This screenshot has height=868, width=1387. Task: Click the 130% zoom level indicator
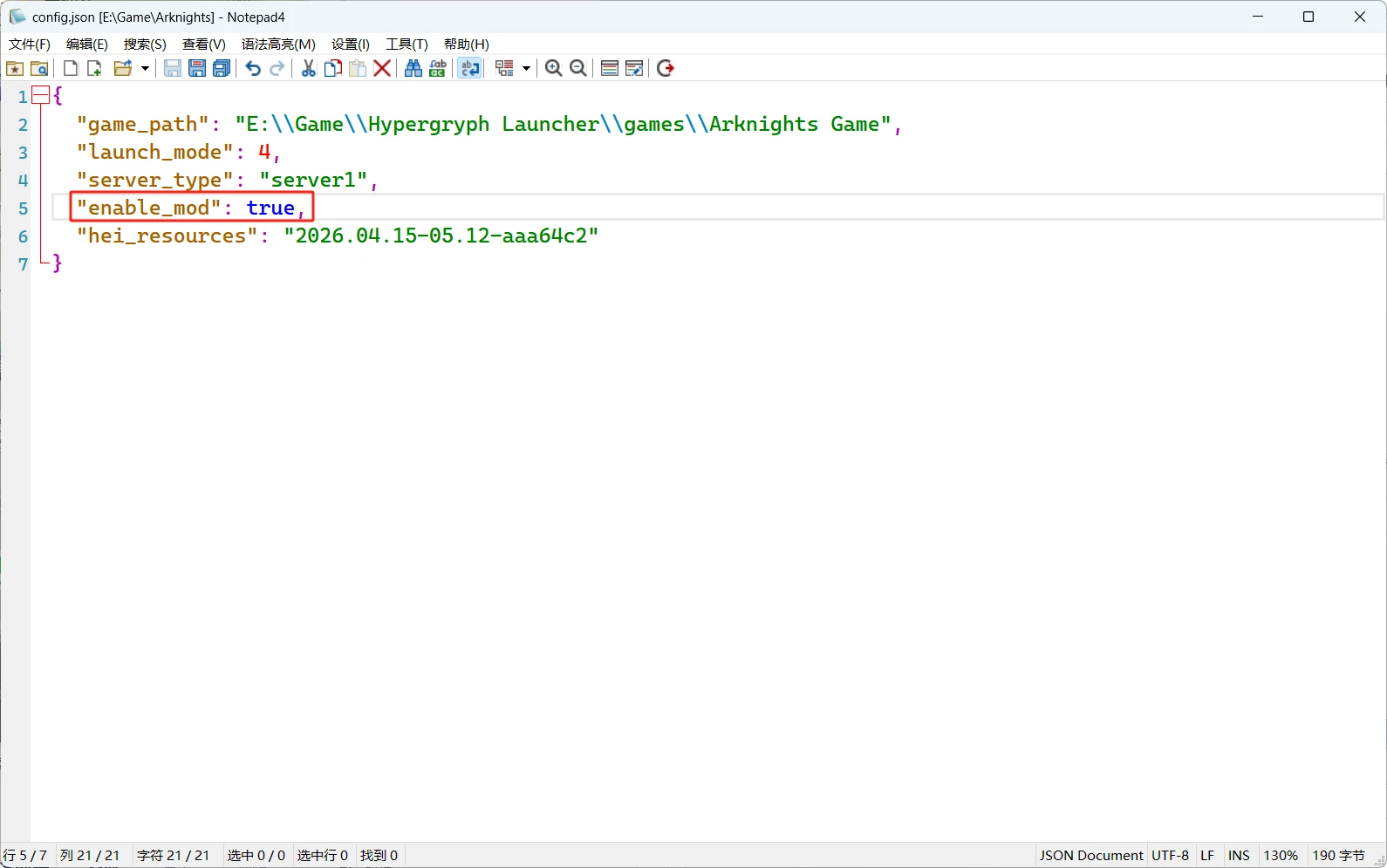pyautogui.click(x=1280, y=855)
